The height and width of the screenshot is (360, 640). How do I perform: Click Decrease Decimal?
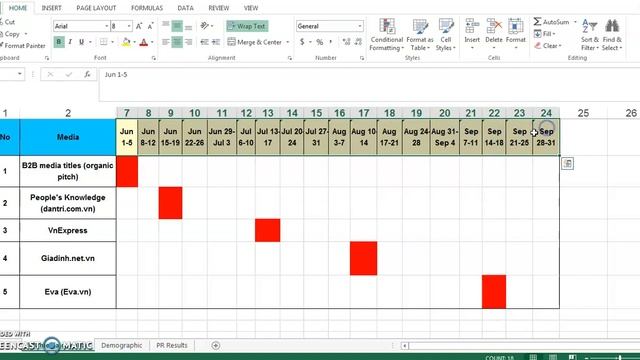pos(358,42)
